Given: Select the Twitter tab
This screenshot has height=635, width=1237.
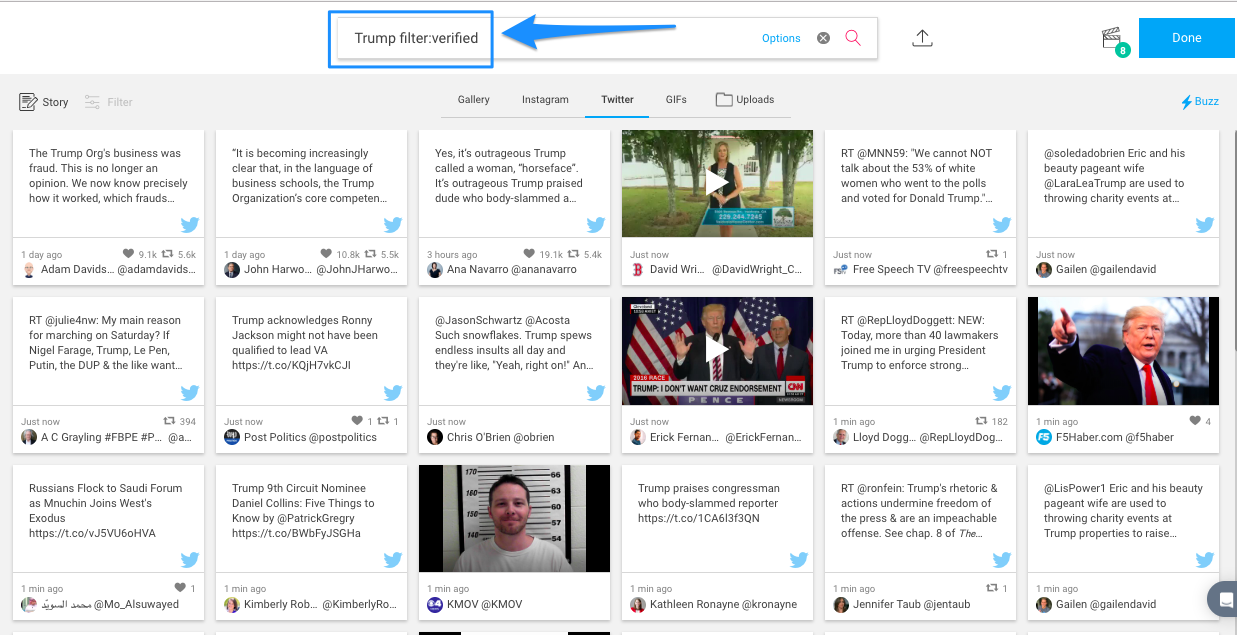Looking at the screenshot, I should [x=617, y=100].
